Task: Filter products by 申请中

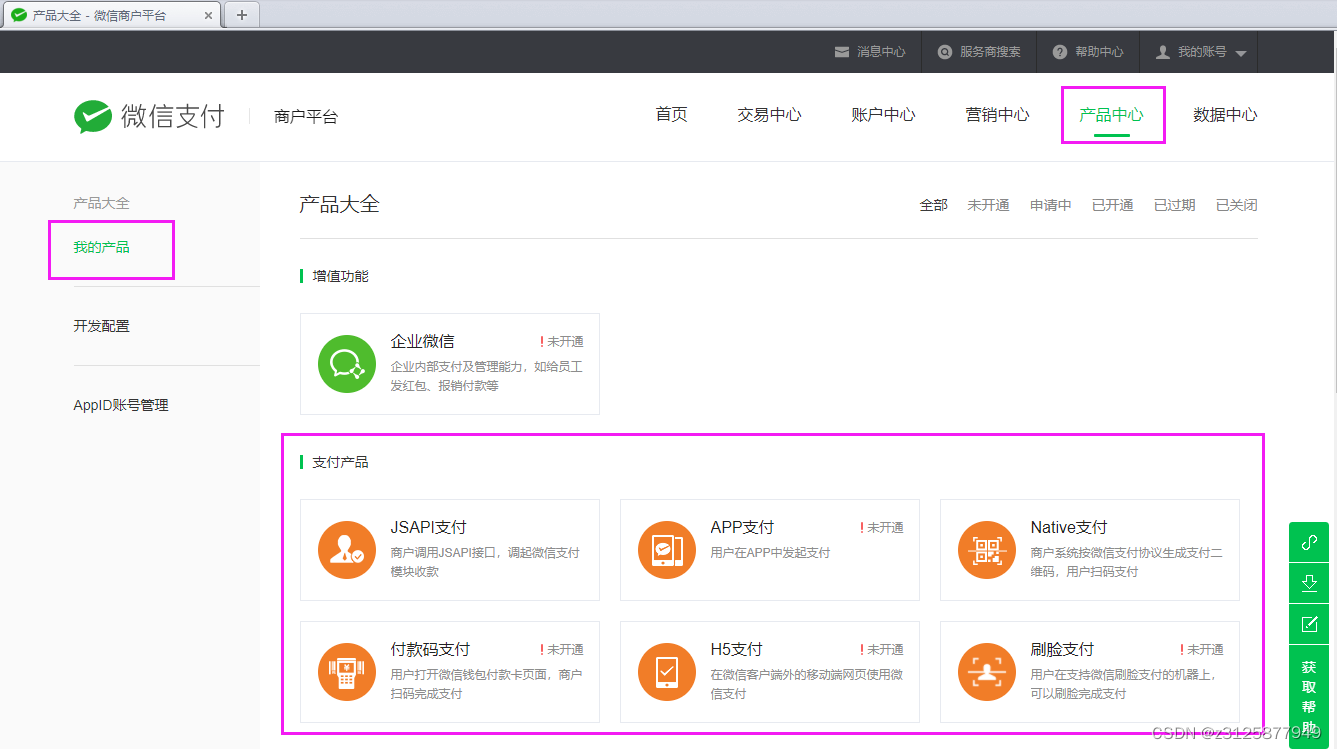Action: [x=1050, y=205]
